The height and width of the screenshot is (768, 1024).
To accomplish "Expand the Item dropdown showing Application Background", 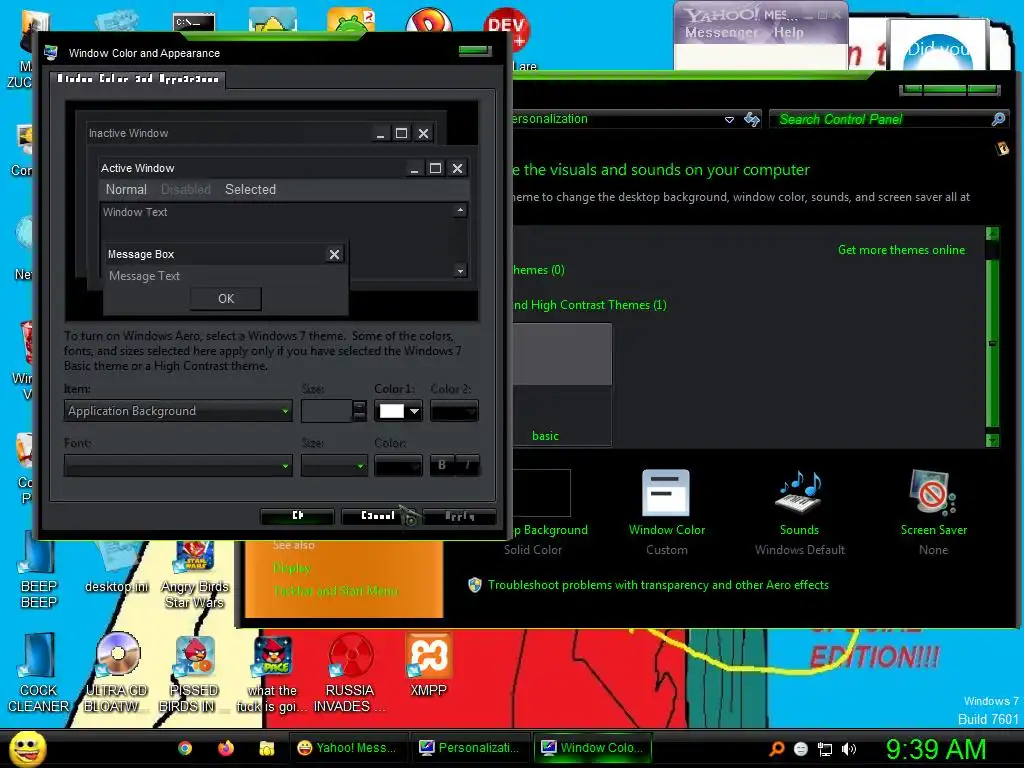I will point(178,411).
